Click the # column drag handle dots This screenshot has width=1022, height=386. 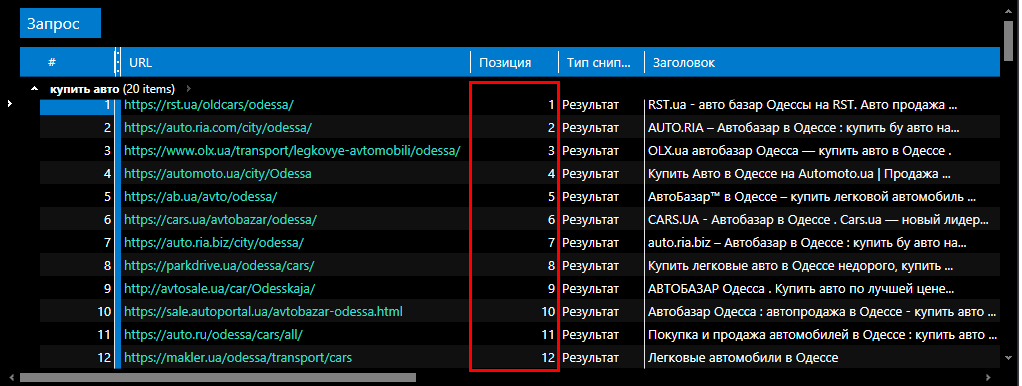117,63
